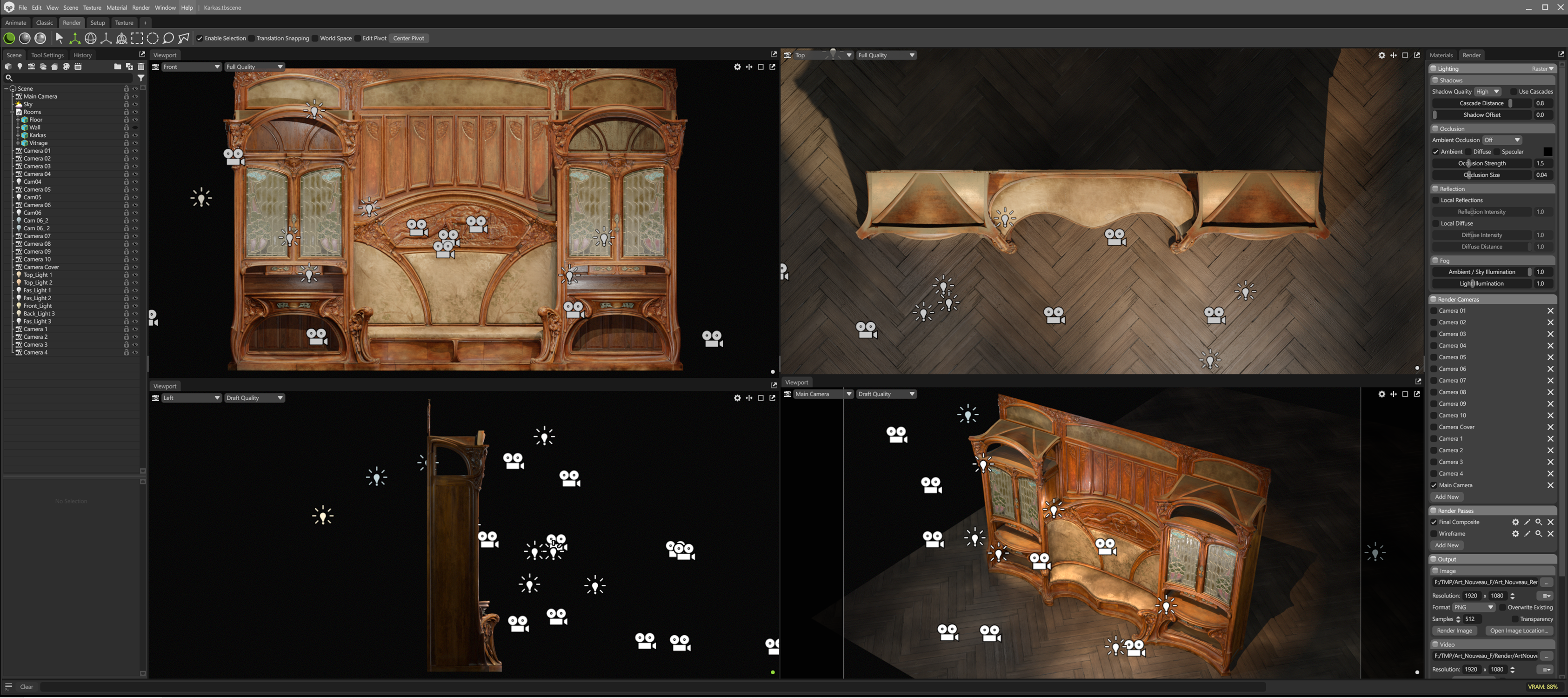The height and width of the screenshot is (698, 1568).
Task: Activate the rectangular marquee selection tool
Action: 137,38
